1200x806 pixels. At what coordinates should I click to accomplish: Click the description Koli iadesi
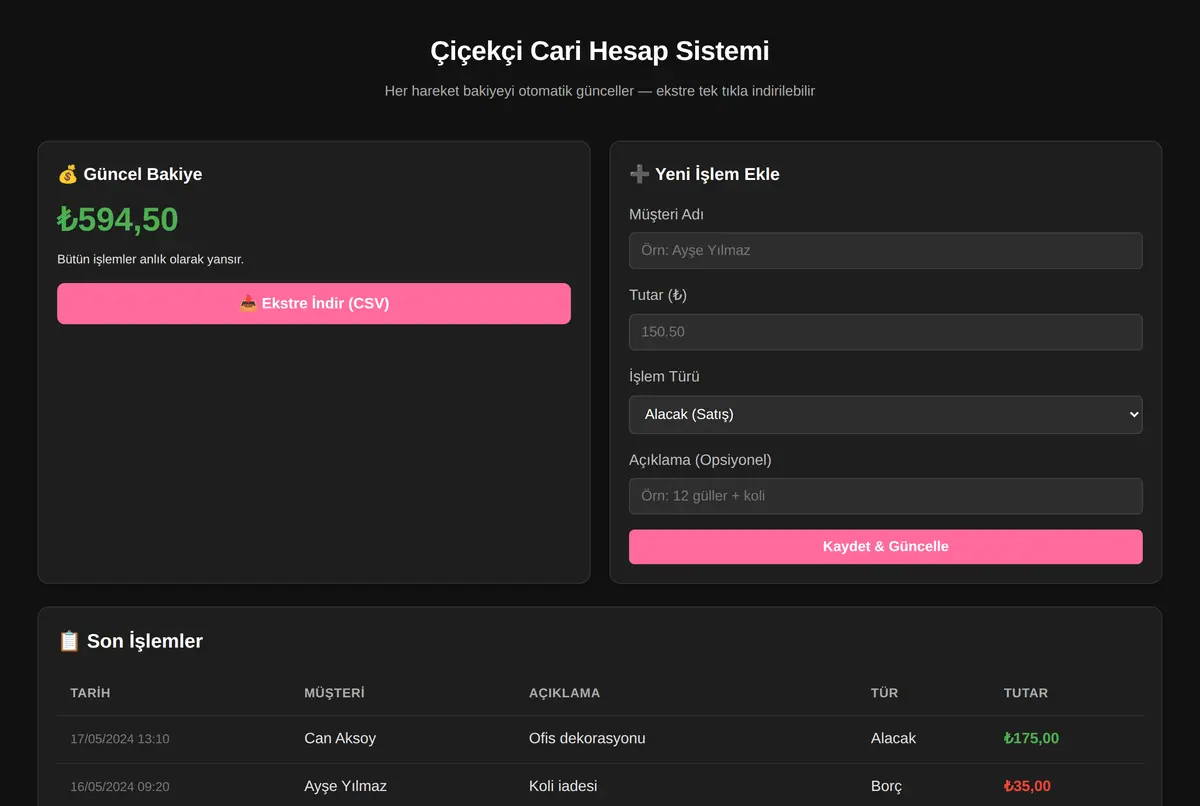tap(563, 786)
